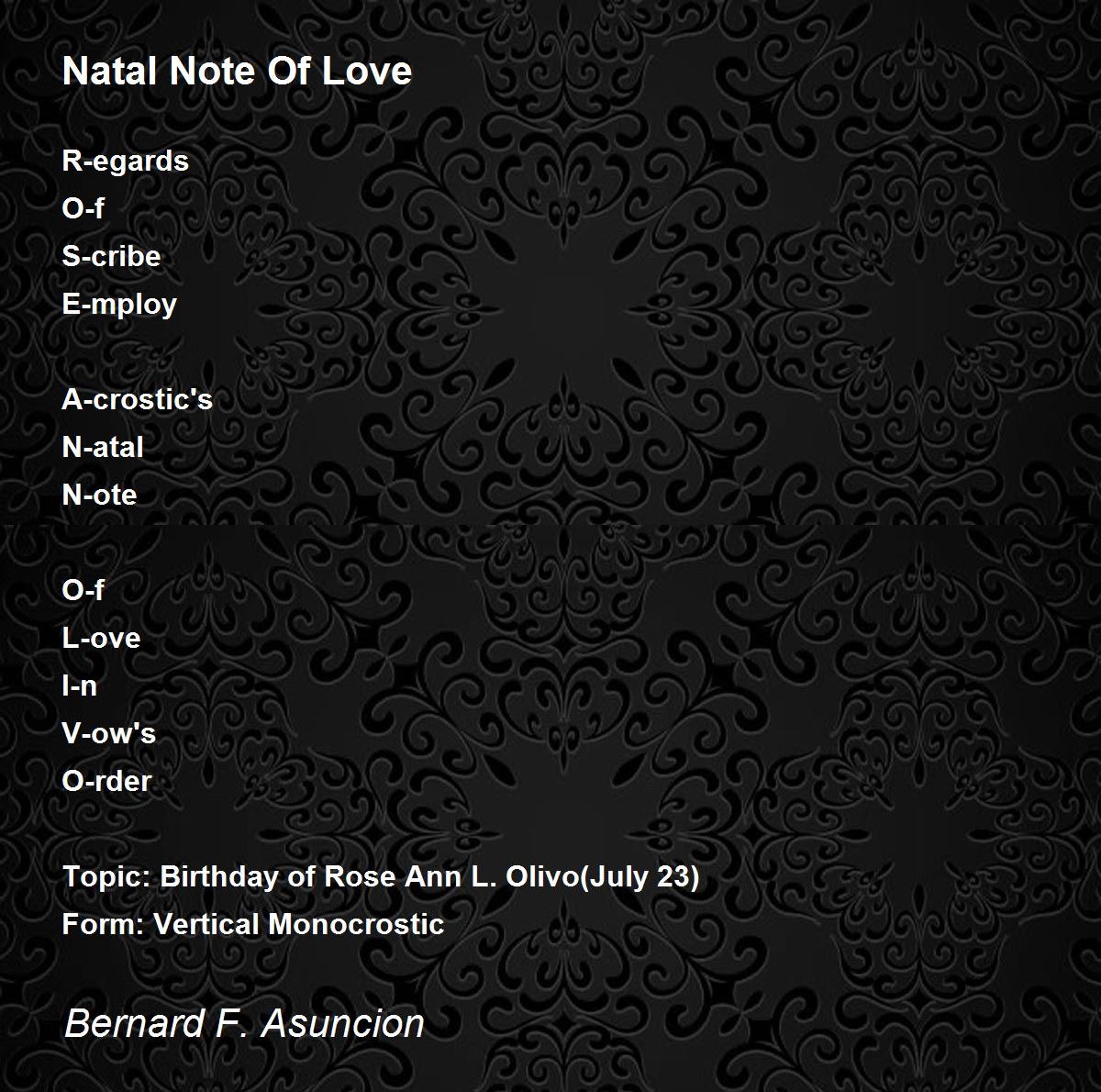Click the E-mploy line
Screen dimensions: 1101x1092
pyautogui.click(x=119, y=305)
